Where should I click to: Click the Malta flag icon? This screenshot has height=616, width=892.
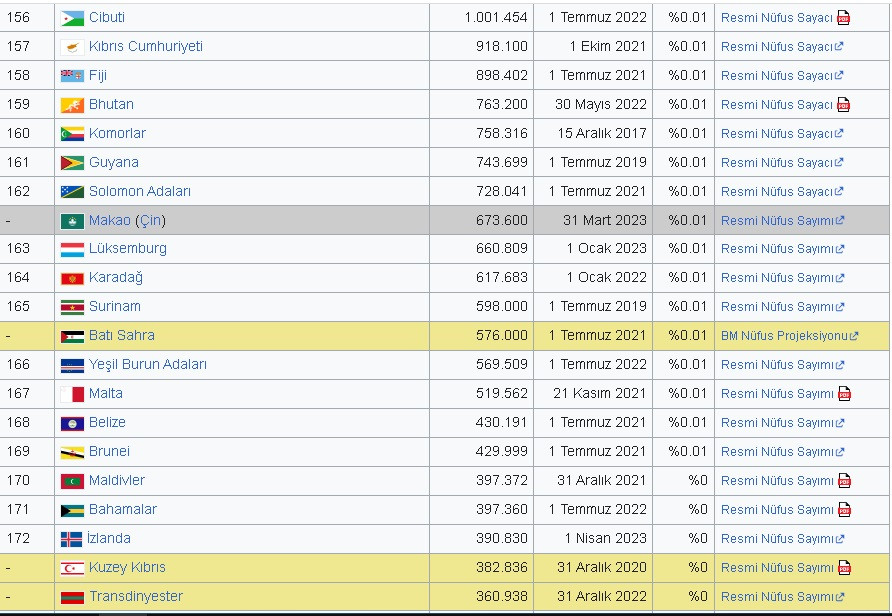coord(71,394)
